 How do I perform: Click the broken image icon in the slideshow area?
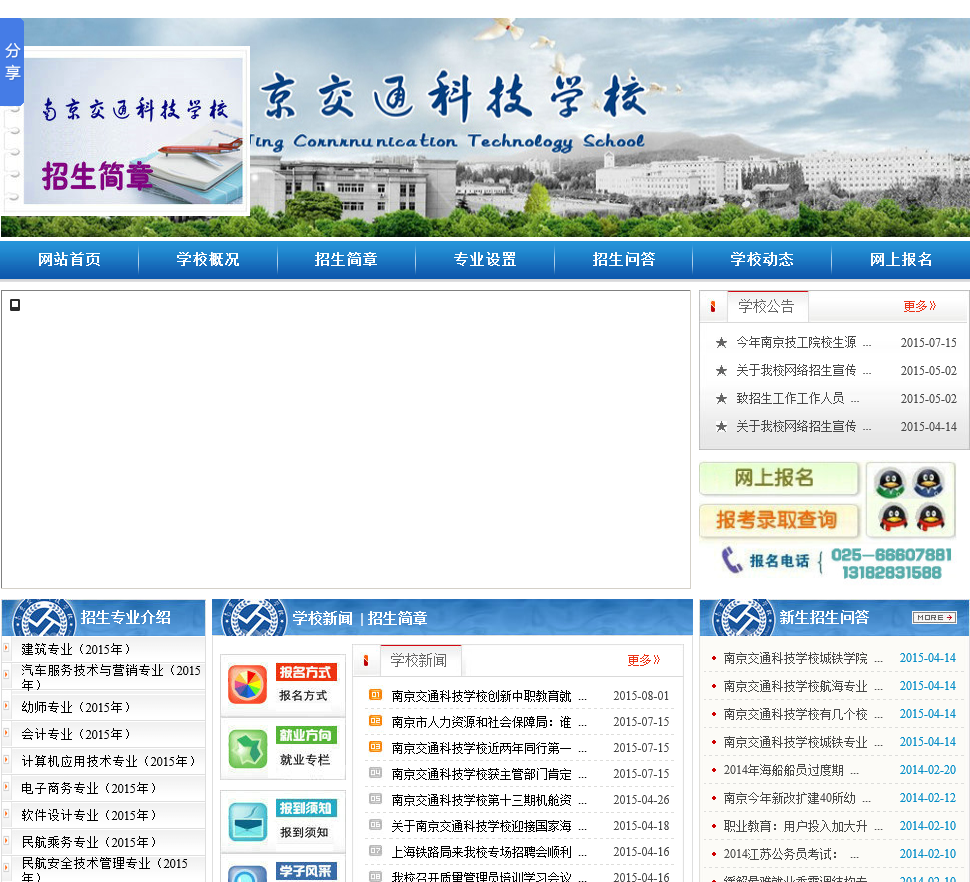[15, 305]
